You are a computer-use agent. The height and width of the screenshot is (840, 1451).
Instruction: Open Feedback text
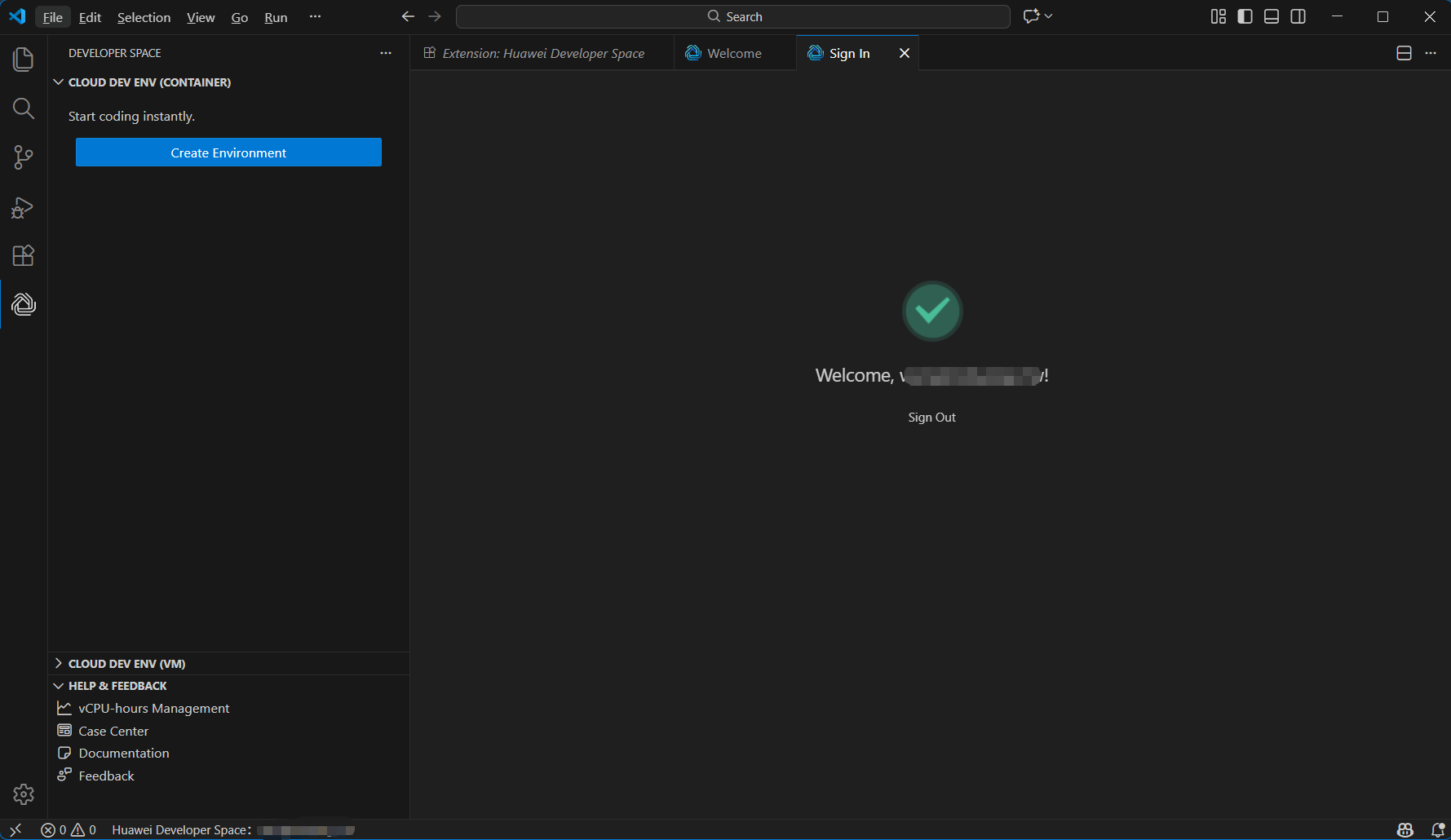[x=106, y=776]
